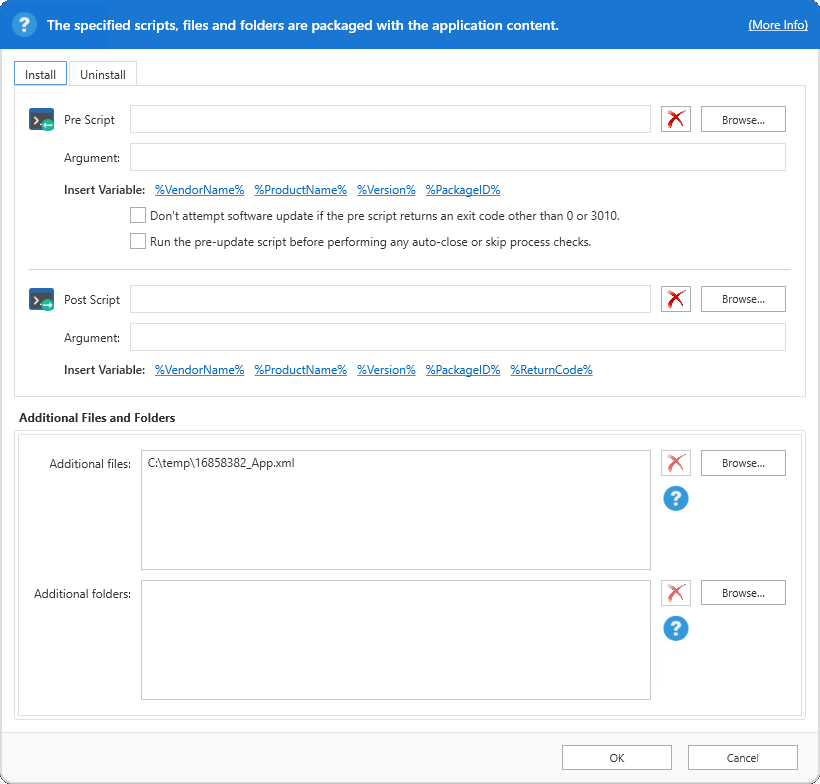820x784 pixels.
Task: Browse for a Post Script file
Action: (743, 298)
